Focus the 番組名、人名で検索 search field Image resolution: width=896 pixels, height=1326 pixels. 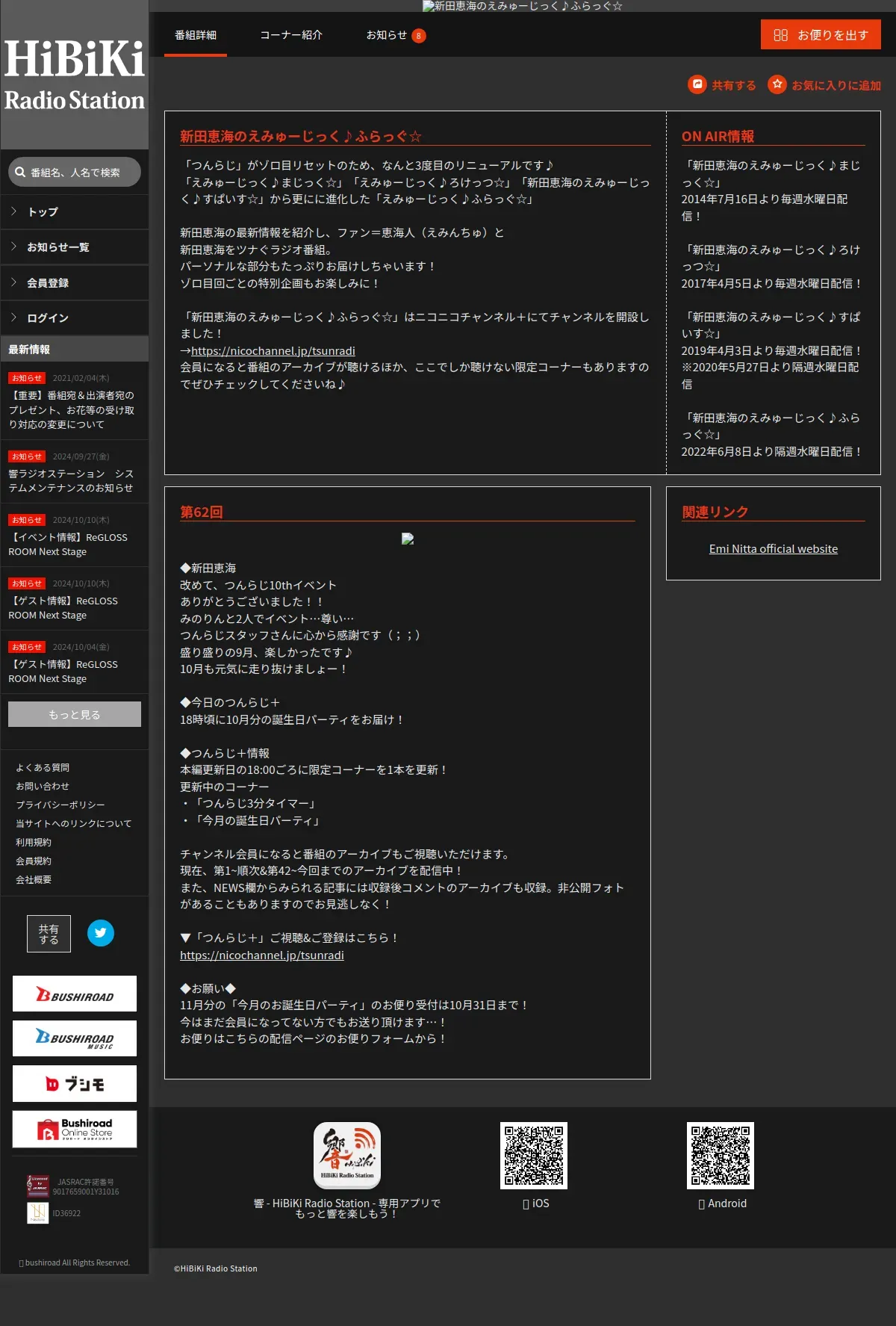tap(75, 172)
